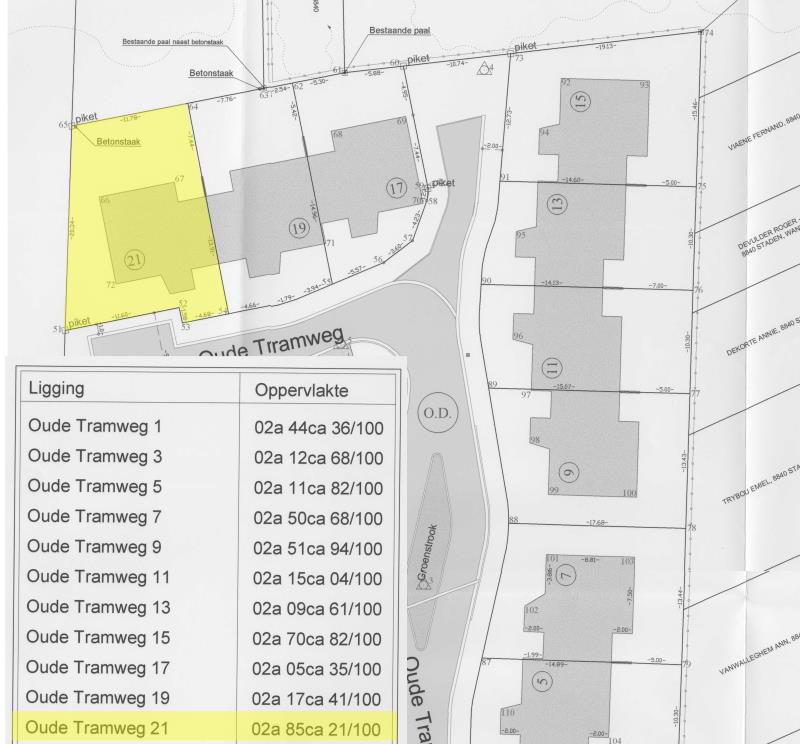Select circled house number 13 on the plan
This screenshot has width=800, height=744.
[557, 204]
